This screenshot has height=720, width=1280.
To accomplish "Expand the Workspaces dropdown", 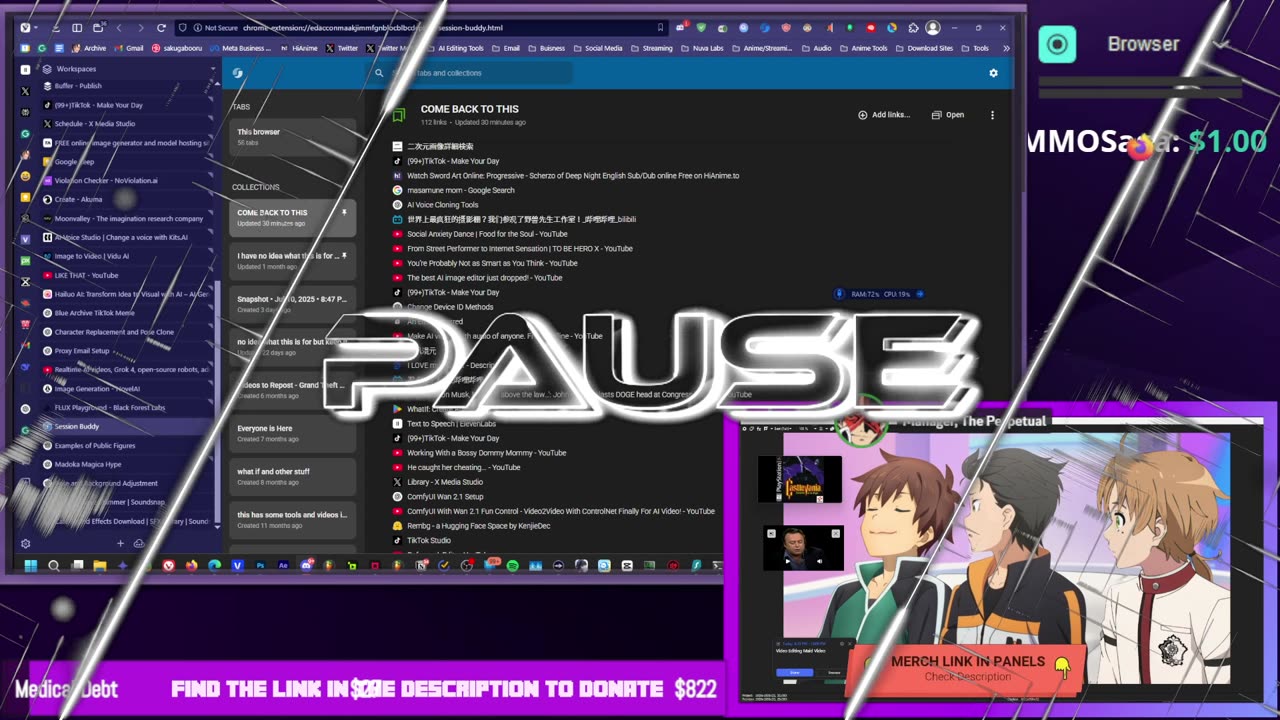I will coord(213,69).
